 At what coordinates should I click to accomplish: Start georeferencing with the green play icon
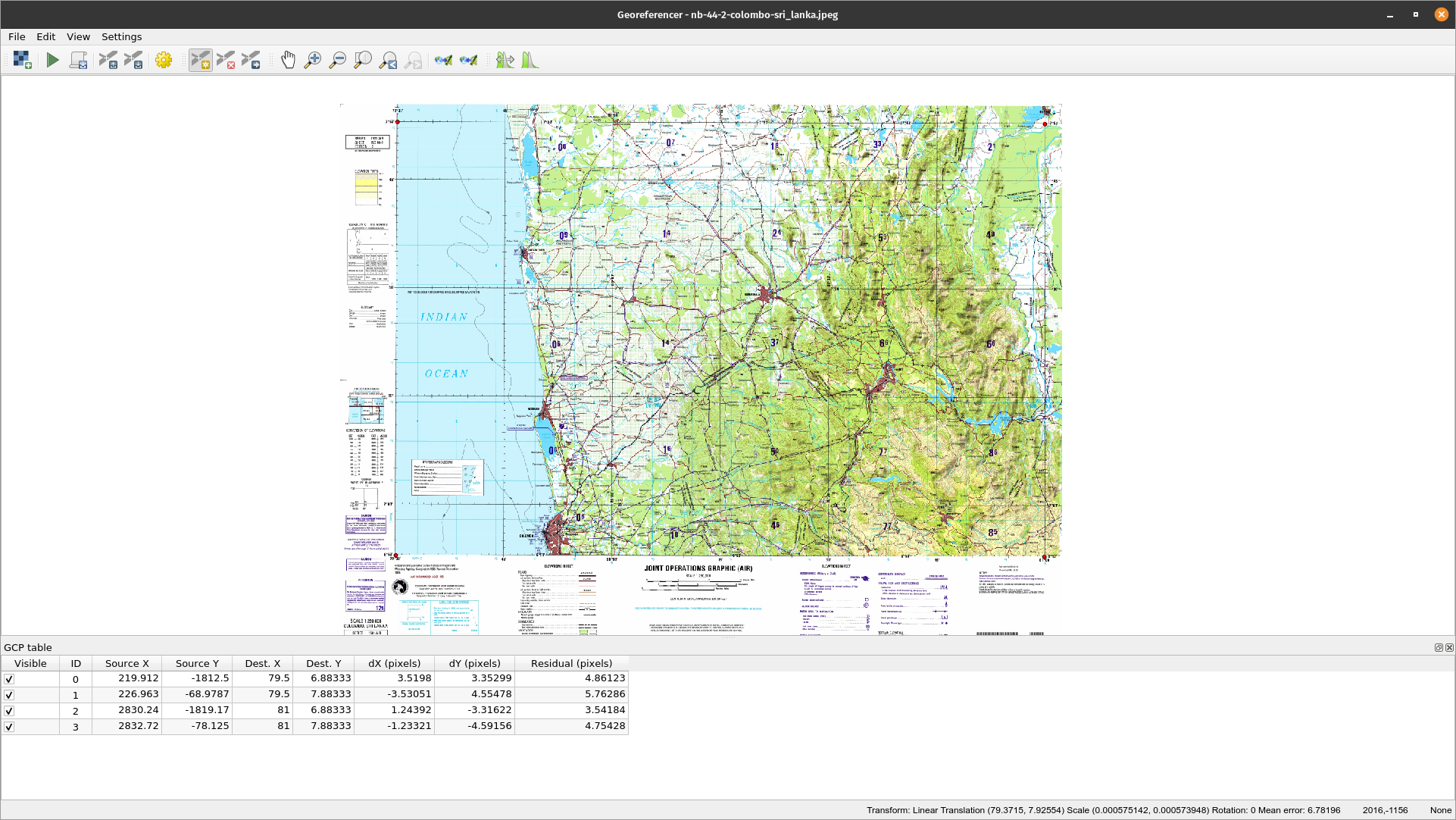(52, 60)
